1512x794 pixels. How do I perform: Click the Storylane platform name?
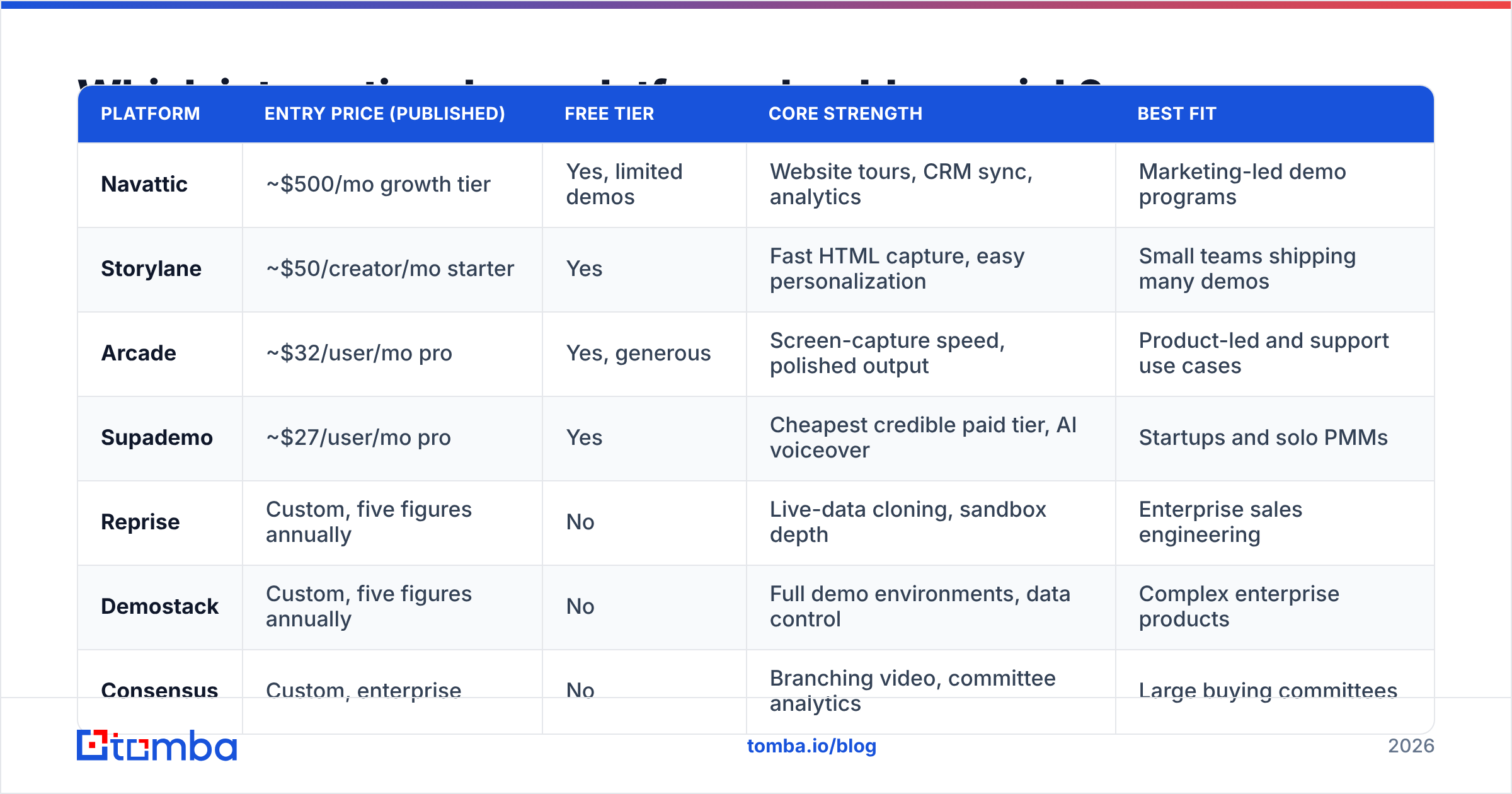tap(151, 268)
